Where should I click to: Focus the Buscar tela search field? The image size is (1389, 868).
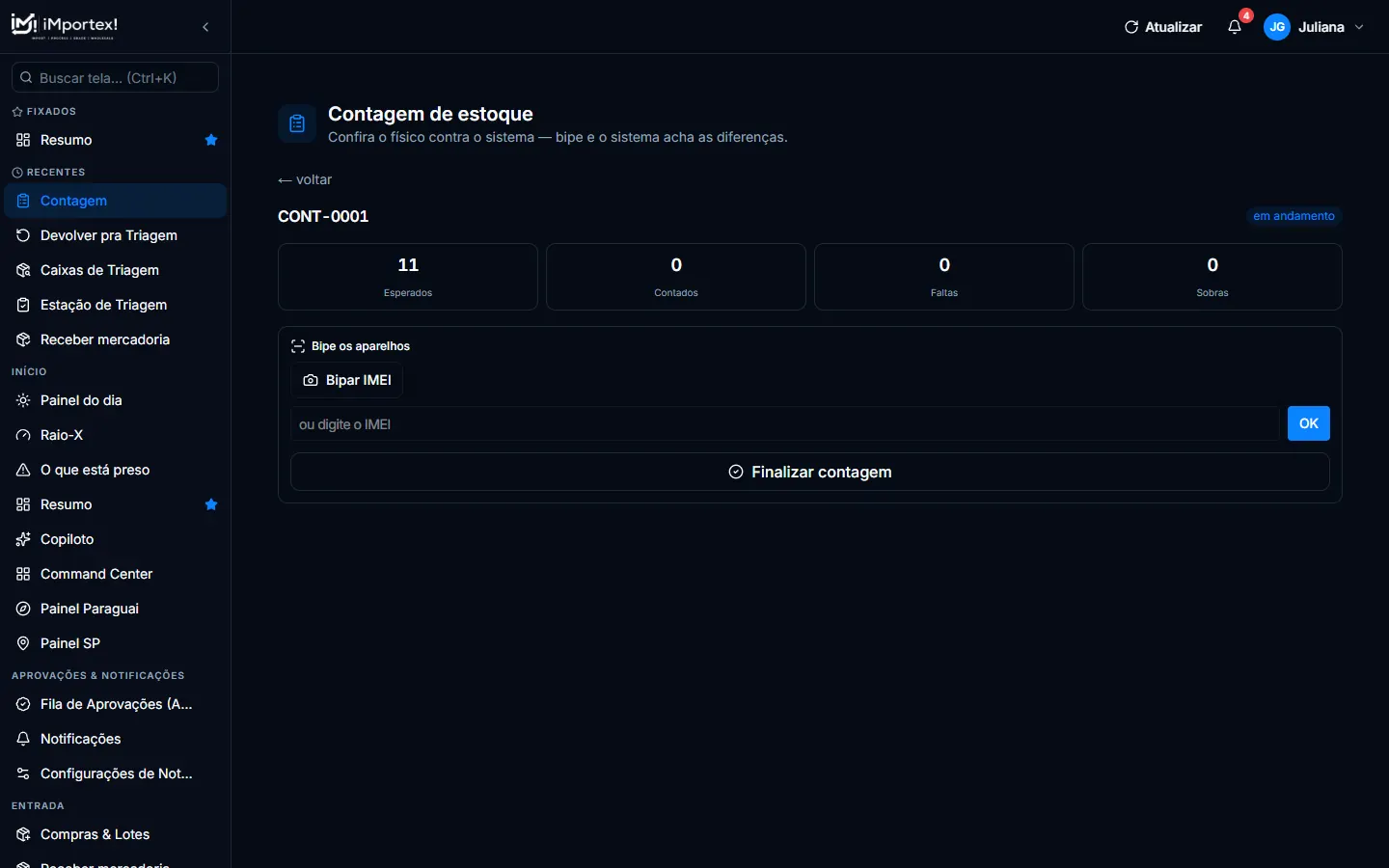pos(115,77)
